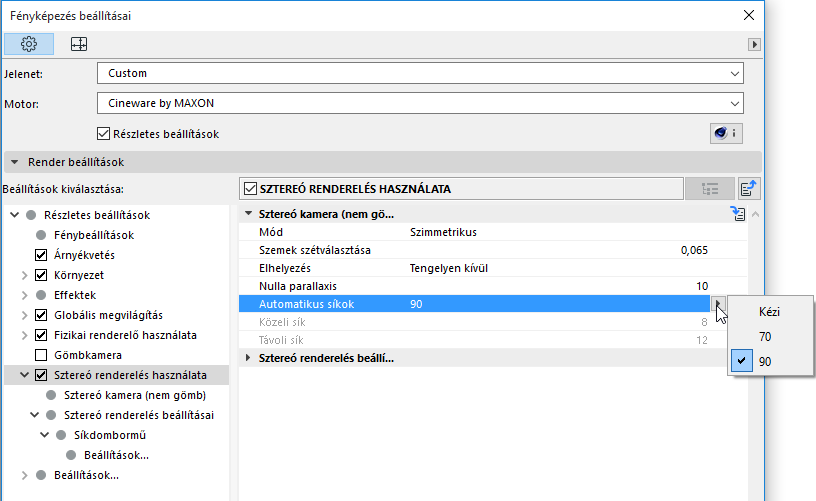Expand the Effektek tree node

pyautogui.click(x=24, y=295)
